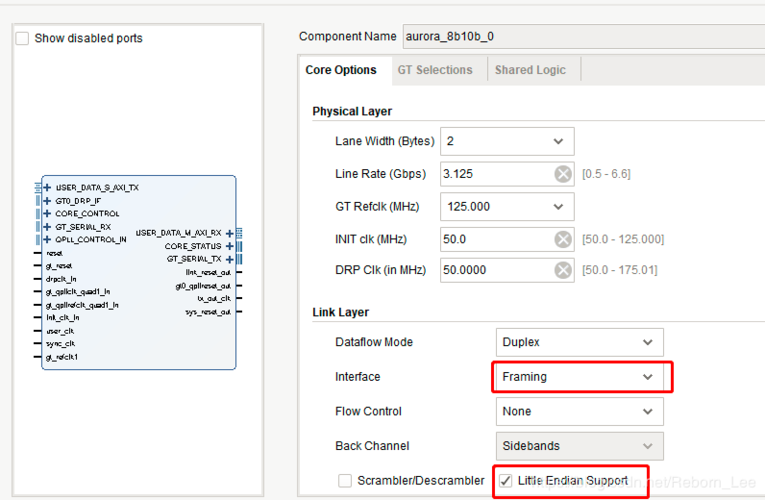Open the Lane Width dropdown
The width and height of the screenshot is (765, 500).
(557, 141)
